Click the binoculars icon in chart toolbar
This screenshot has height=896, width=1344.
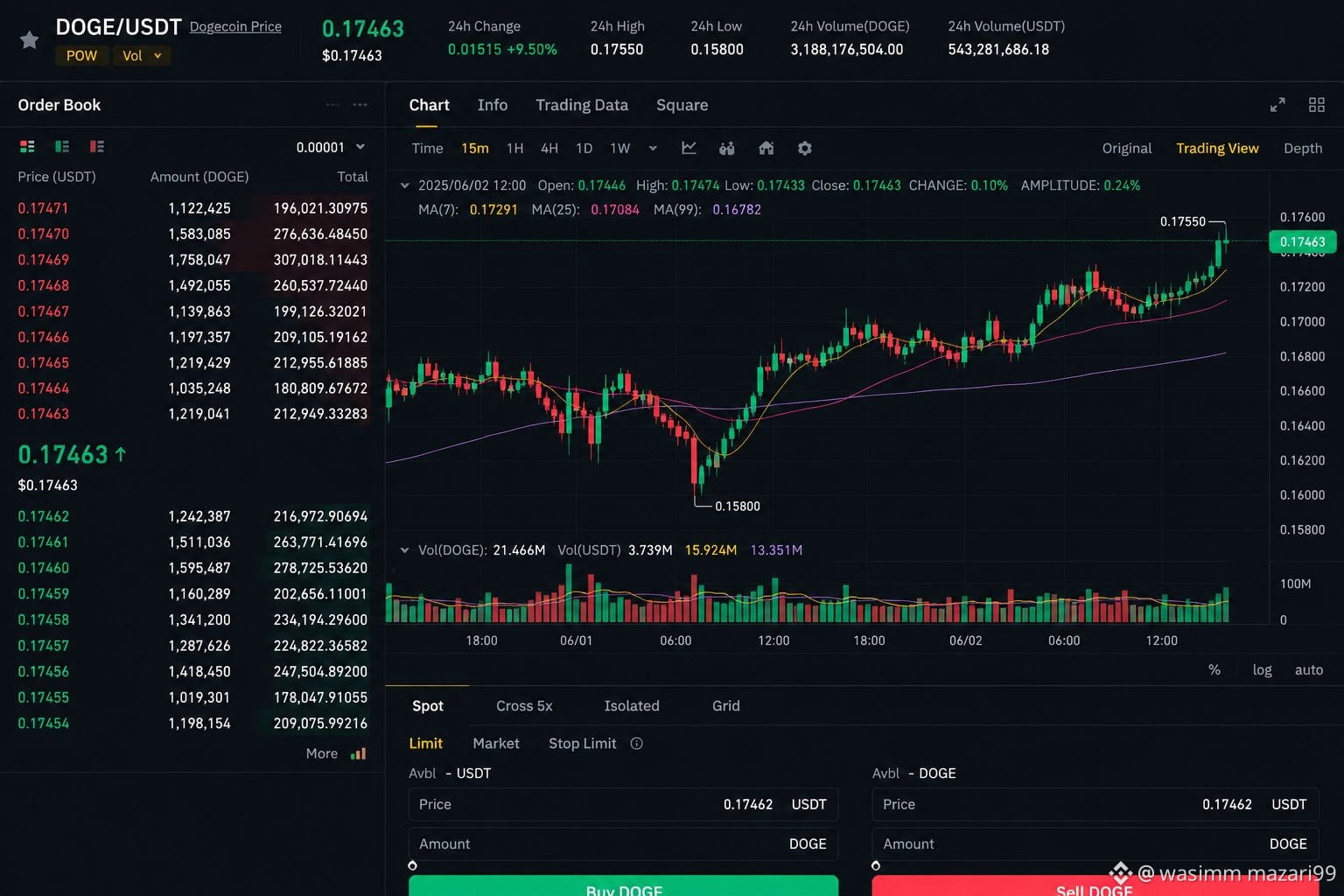(x=727, y=149)
